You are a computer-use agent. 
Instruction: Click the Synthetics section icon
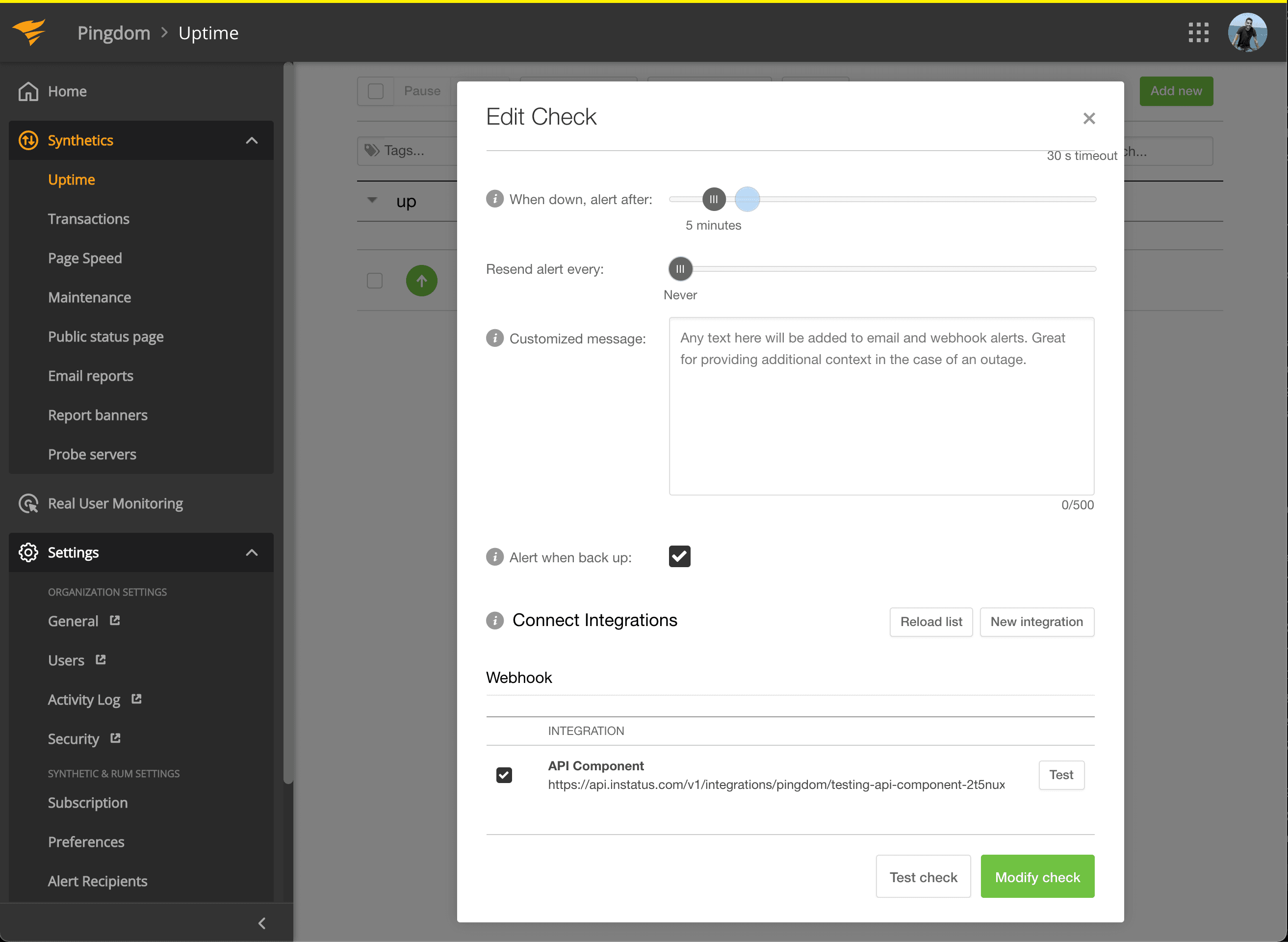click(28, 139)
